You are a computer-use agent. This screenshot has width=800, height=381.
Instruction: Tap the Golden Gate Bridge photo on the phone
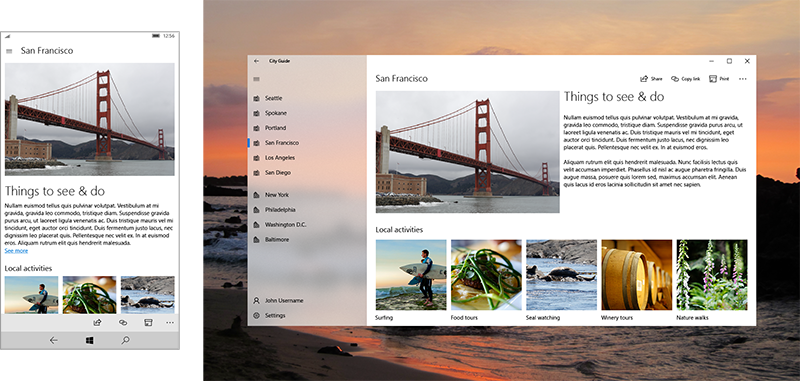point(89,119)
